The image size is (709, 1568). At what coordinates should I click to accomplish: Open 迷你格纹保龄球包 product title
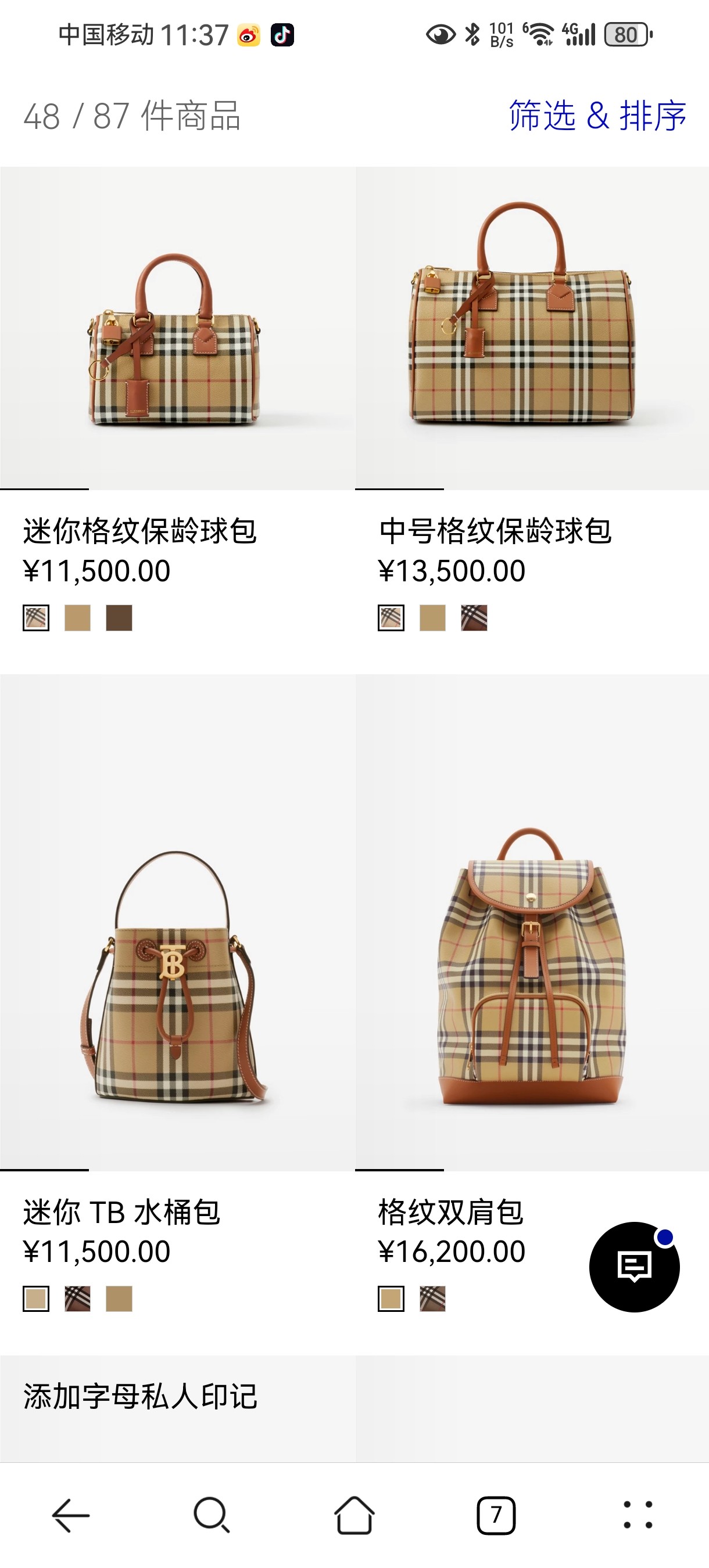tap(140, 531)
